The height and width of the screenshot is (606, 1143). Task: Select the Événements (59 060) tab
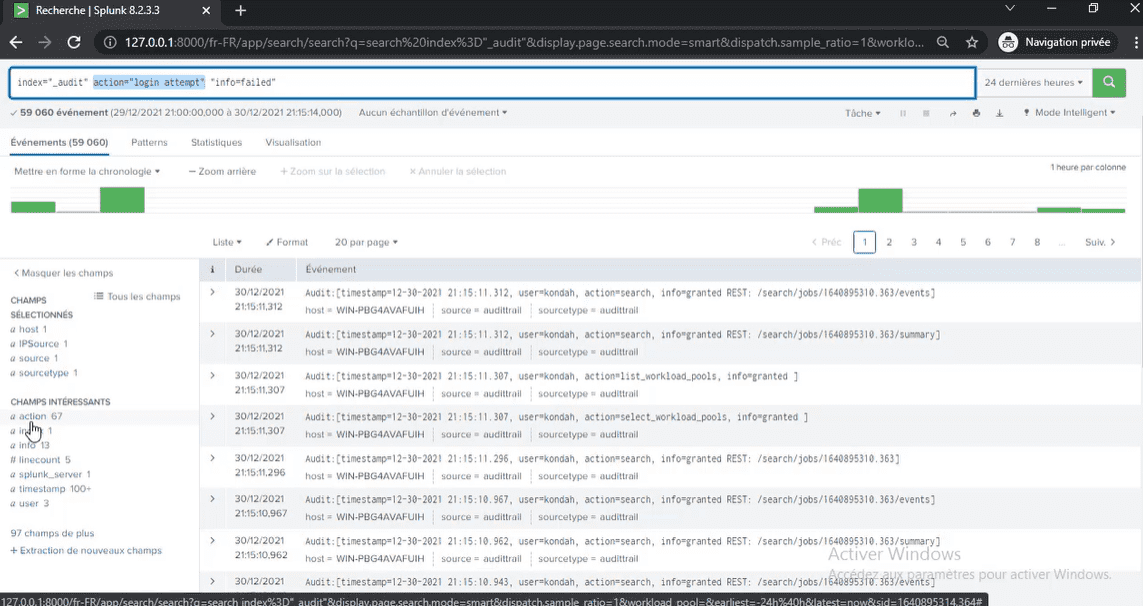click(x=59, y=142)
